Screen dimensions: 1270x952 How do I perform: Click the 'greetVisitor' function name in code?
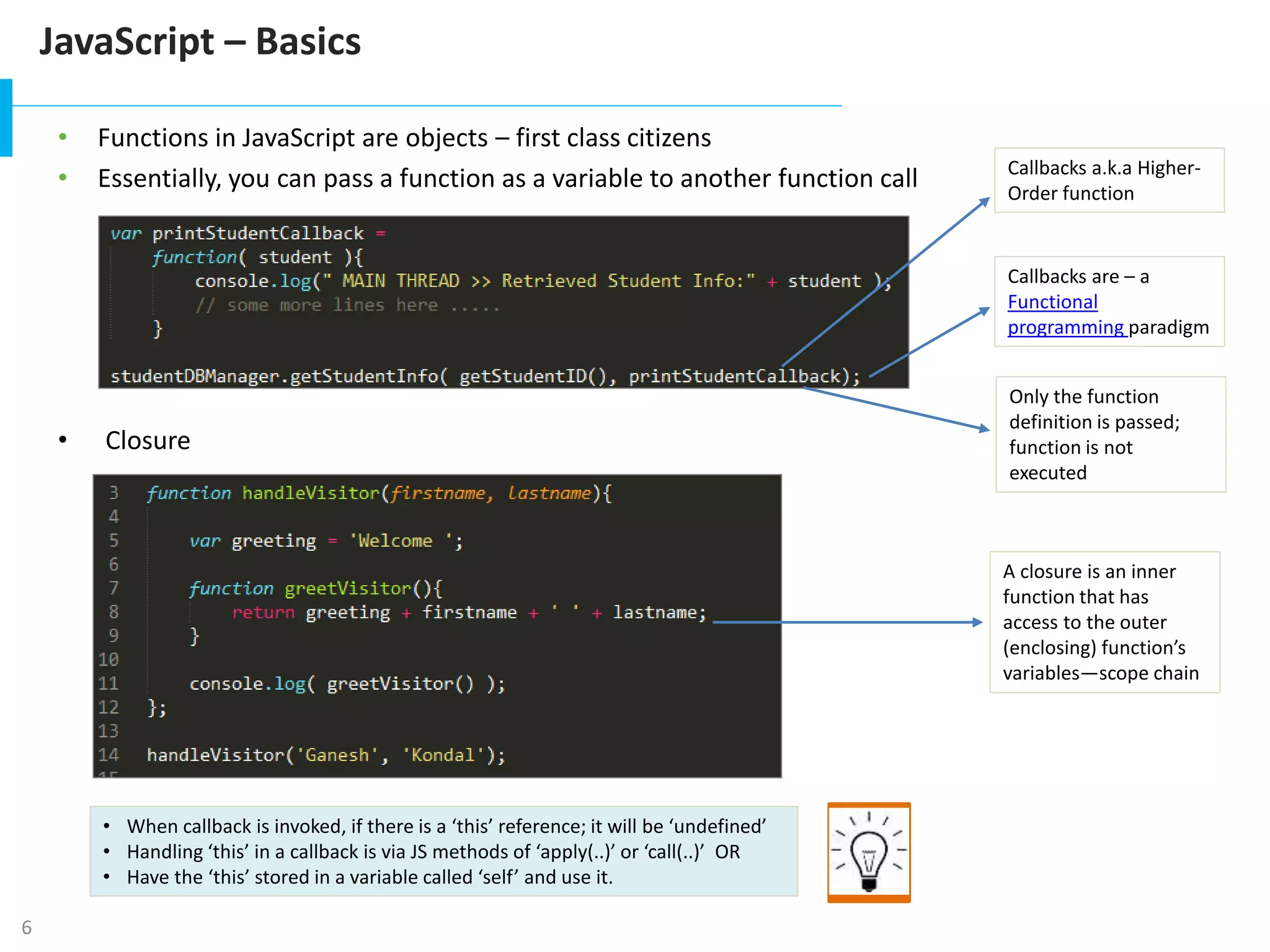(347, 588)
